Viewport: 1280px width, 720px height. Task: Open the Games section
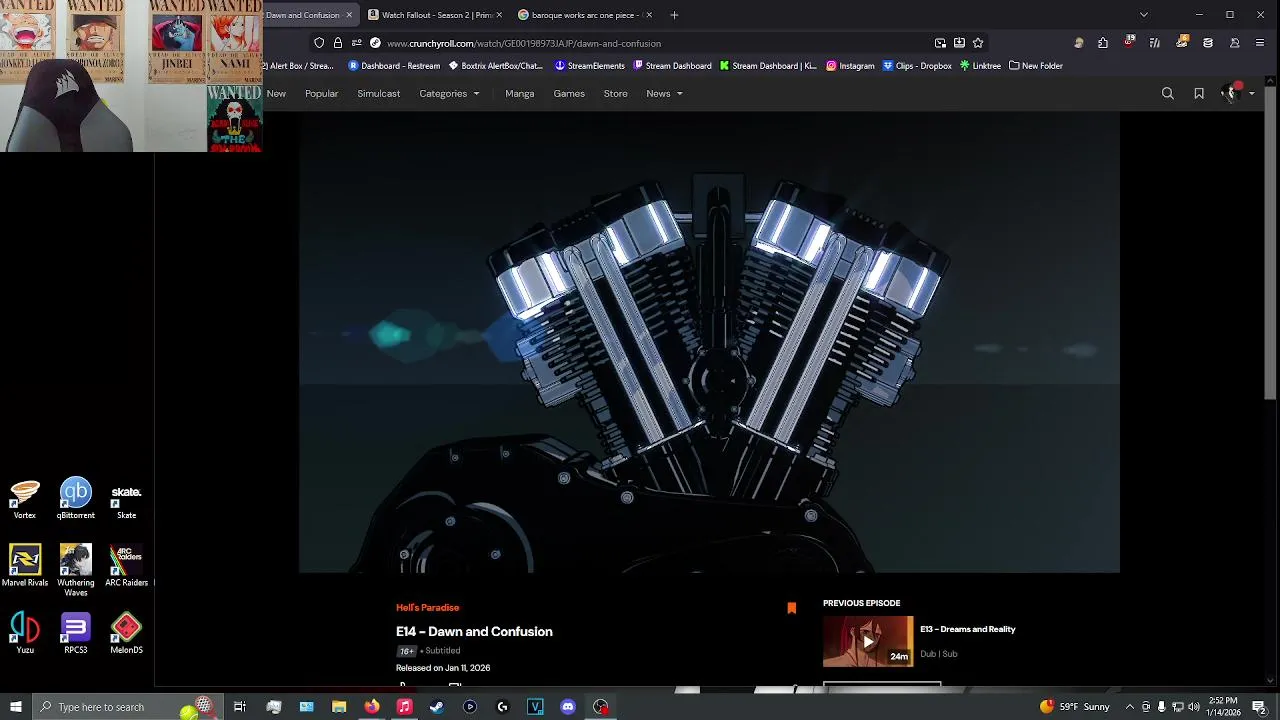tap(569, 93)
